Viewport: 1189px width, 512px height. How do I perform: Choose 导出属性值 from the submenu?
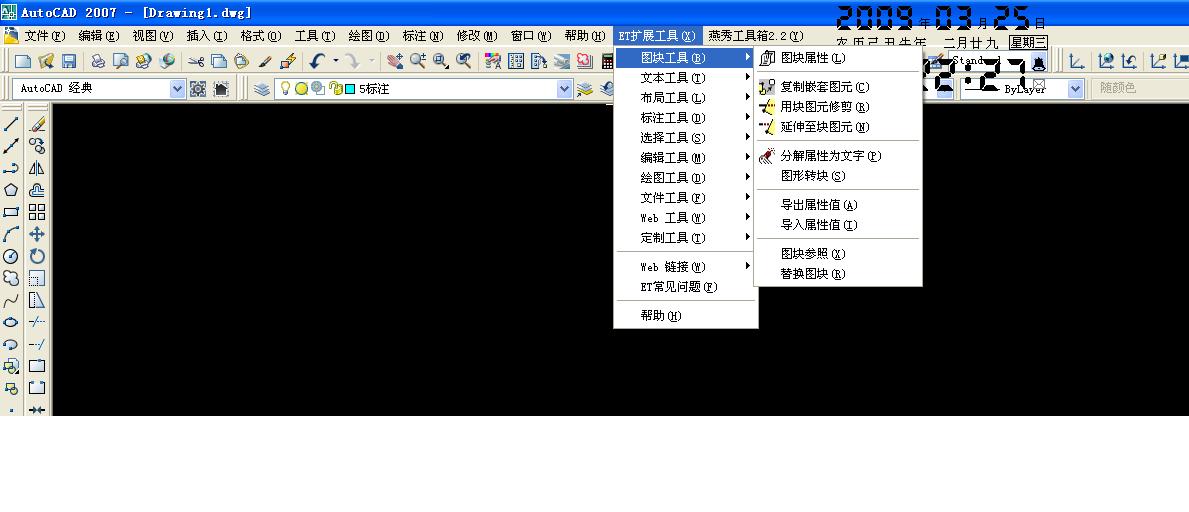tap(838, 205)
